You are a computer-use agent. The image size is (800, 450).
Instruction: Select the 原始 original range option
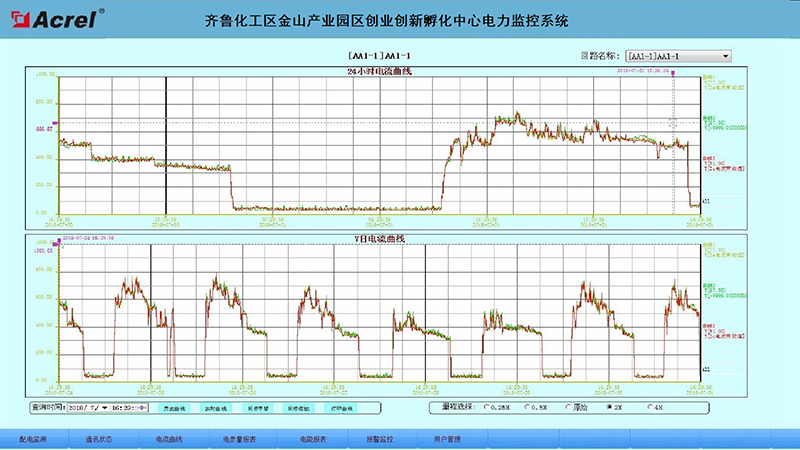click(x=568, y=408)
